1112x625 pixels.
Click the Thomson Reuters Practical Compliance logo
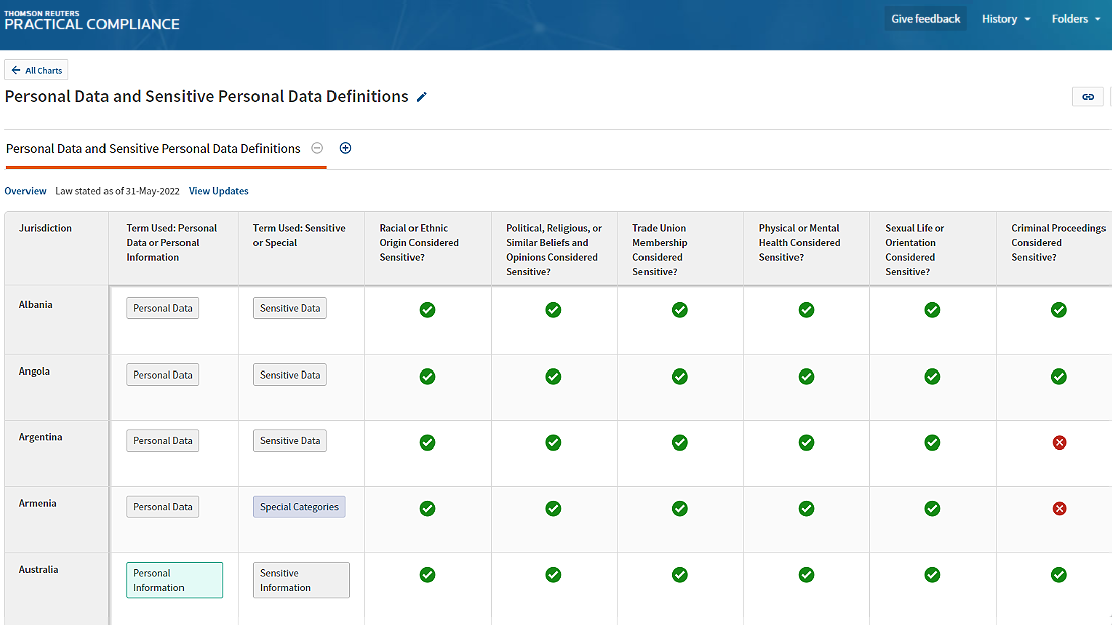(x=92, y=19)
